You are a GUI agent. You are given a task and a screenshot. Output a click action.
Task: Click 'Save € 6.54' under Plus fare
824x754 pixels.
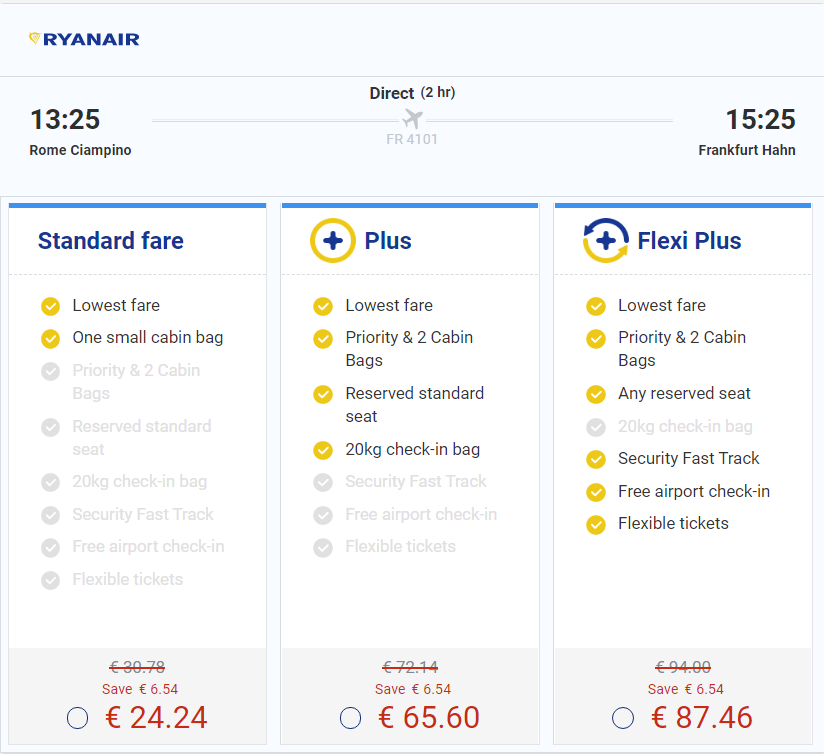coord(413,689)
